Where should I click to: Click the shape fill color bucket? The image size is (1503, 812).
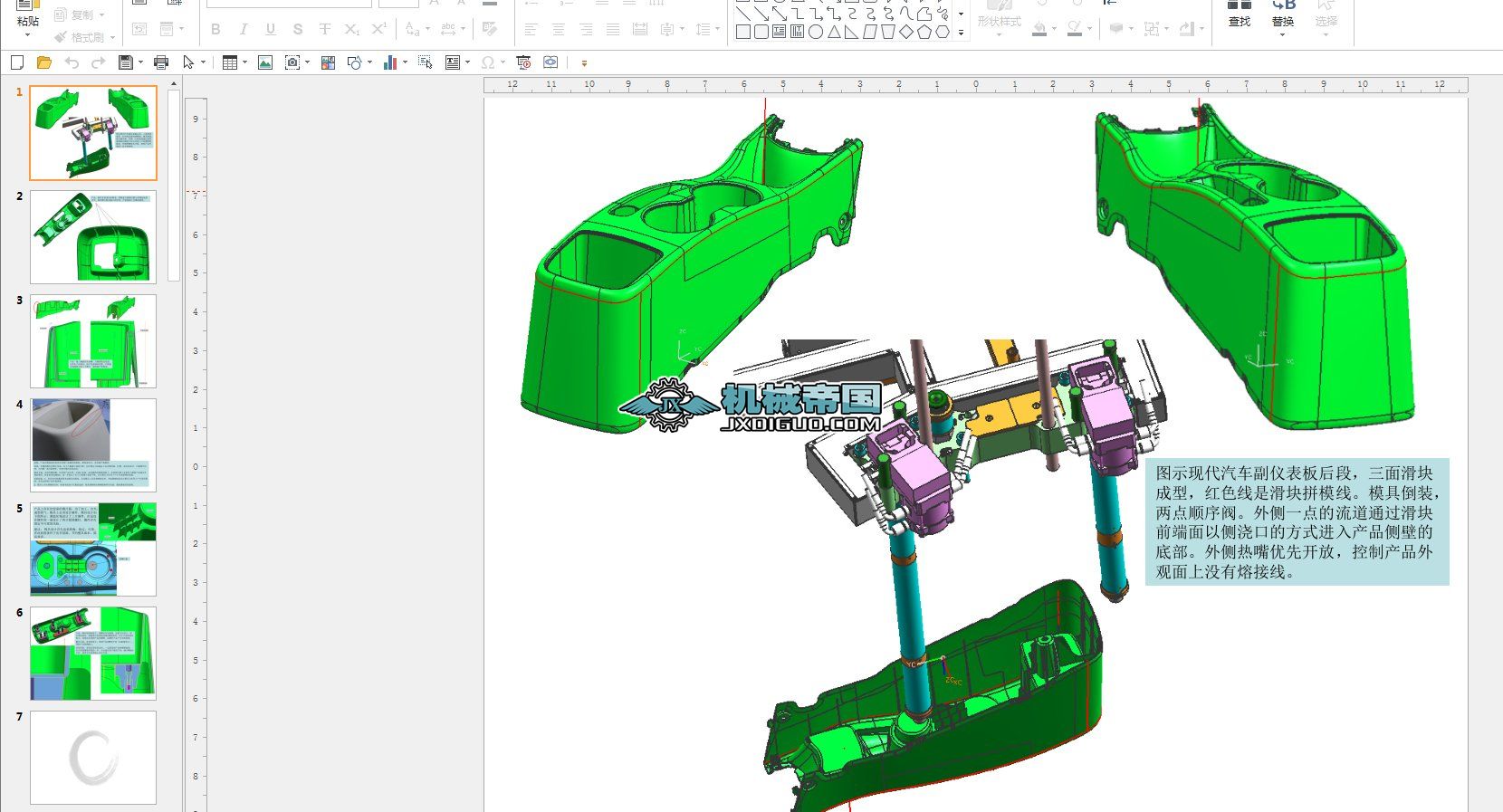[x=1040, y=29]
